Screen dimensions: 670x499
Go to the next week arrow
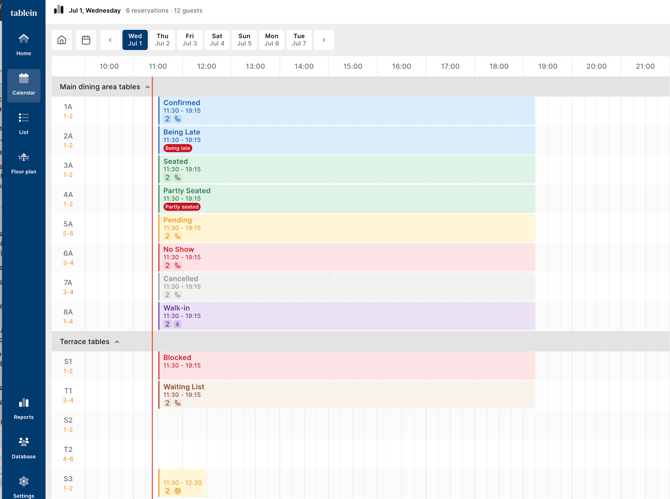point(324,40)
